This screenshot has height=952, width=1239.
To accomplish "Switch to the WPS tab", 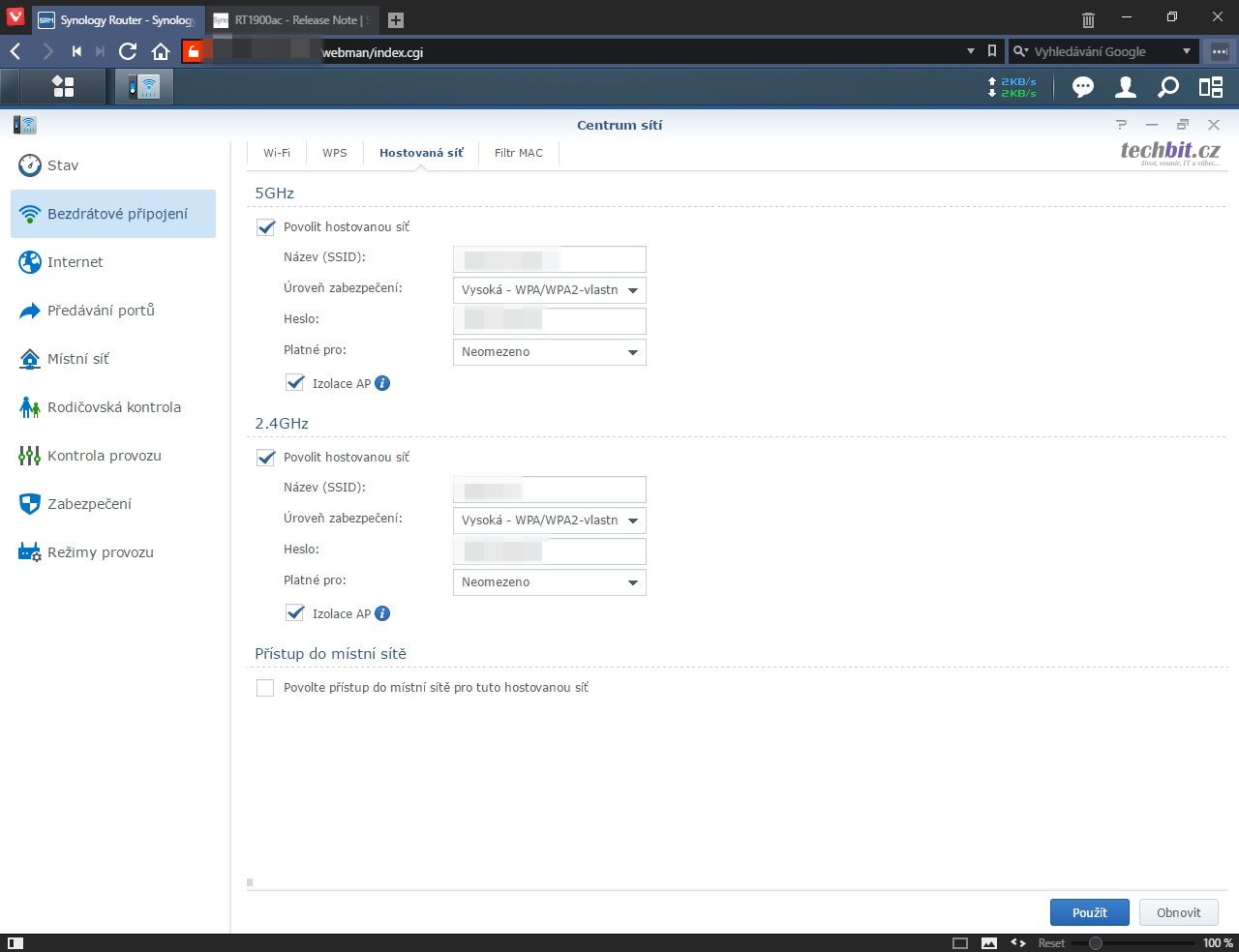I will click(334, 153).
